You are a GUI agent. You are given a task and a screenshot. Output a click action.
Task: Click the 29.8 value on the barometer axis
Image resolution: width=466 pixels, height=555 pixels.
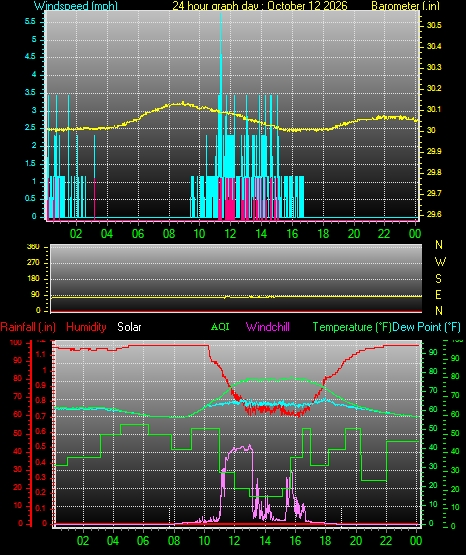point(434,172)
